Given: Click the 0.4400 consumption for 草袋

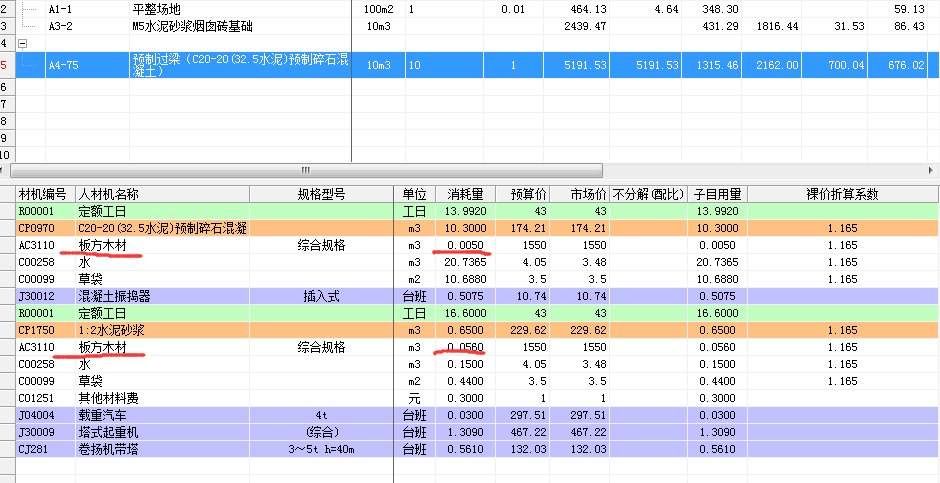Looking at the screenshot, I should tap(465, 381).
